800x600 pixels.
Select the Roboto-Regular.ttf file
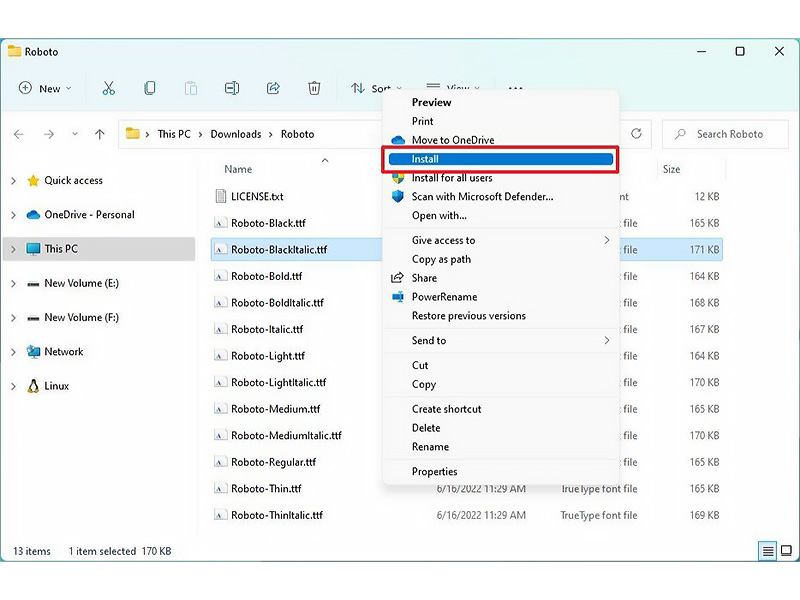click(273, 462)
